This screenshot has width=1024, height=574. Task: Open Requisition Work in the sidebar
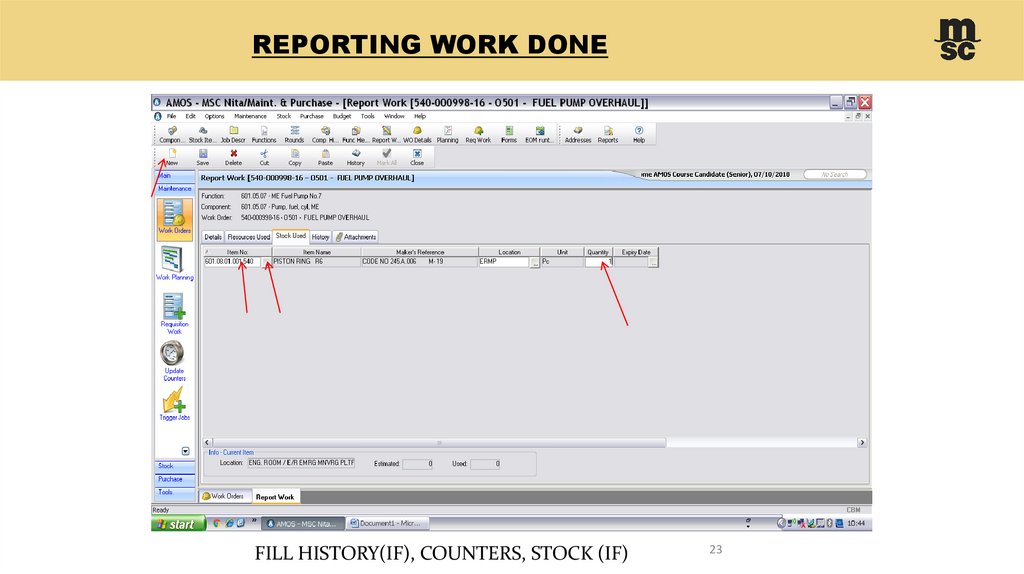[x=174, y=313]
